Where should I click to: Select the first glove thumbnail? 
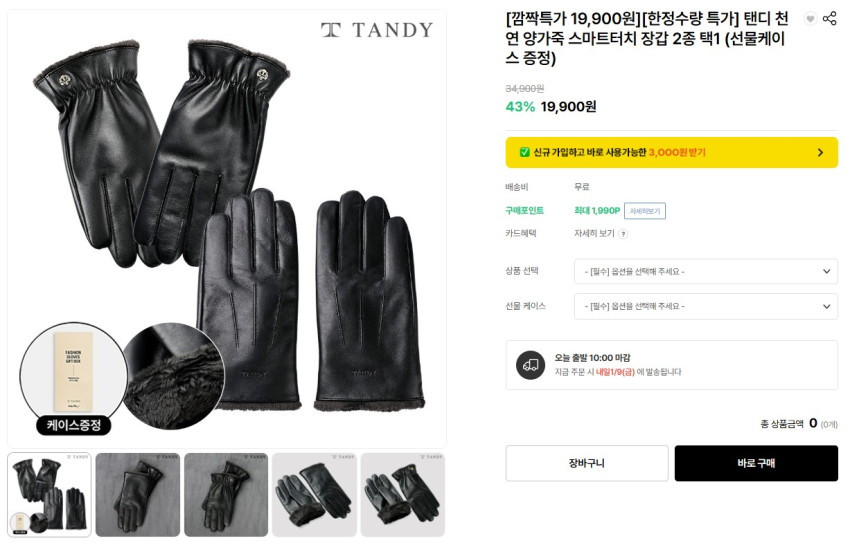click(x=49, y=495)
